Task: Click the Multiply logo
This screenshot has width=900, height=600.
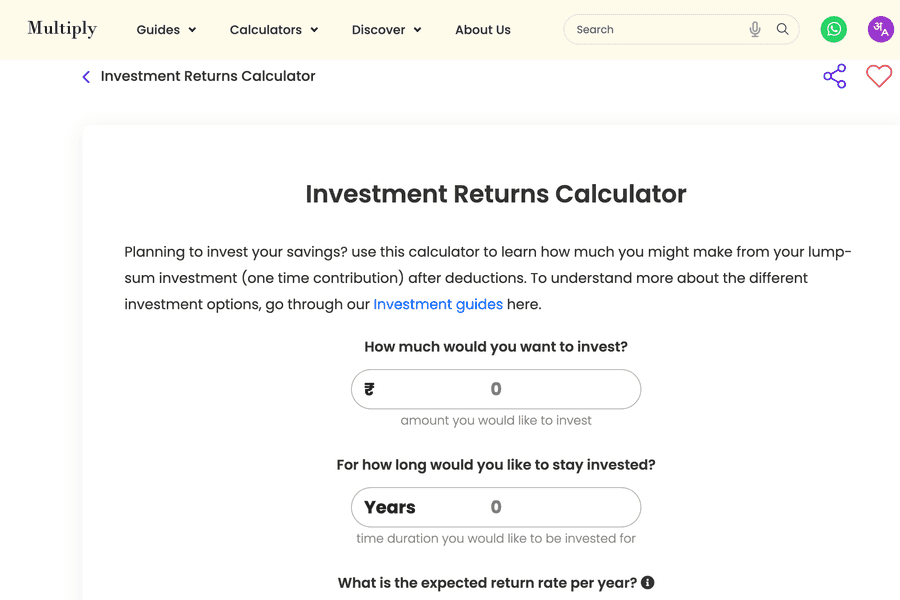Action: [62, 29]
